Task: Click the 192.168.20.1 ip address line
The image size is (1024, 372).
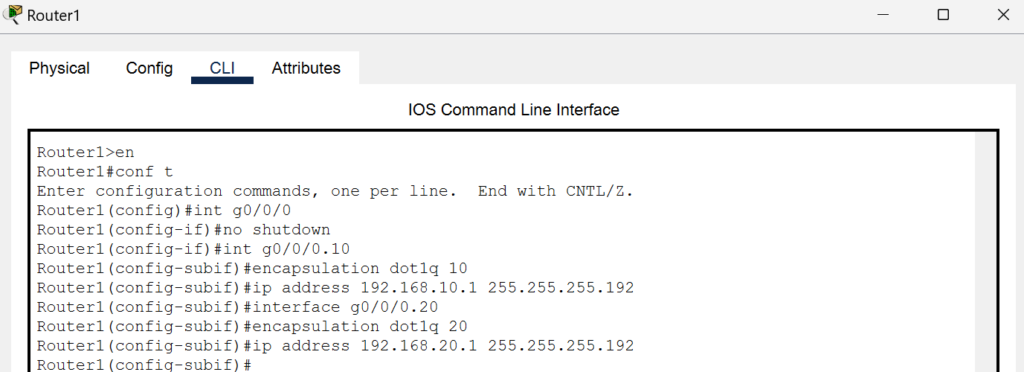Action: [x=335, y=345]
